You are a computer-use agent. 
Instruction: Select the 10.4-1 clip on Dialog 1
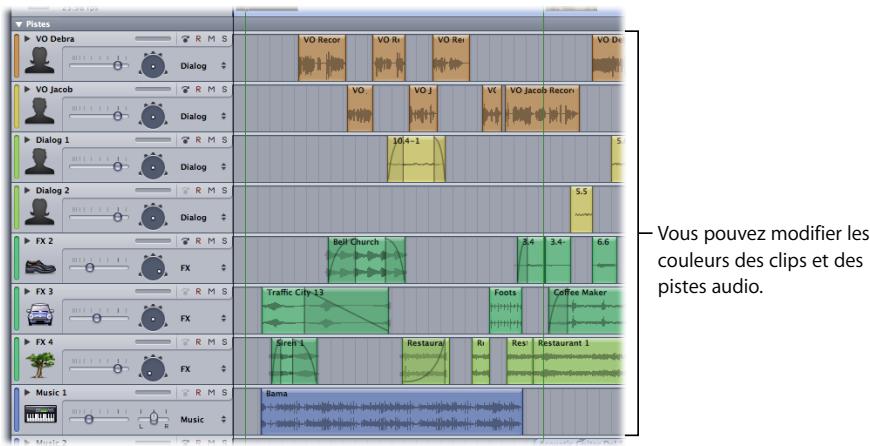(x=416, y=159)
